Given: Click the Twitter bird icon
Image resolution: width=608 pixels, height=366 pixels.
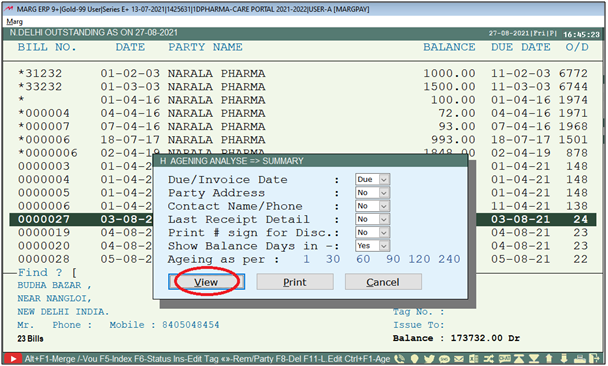Looking at the screenshot, I should tap(429, 359).
